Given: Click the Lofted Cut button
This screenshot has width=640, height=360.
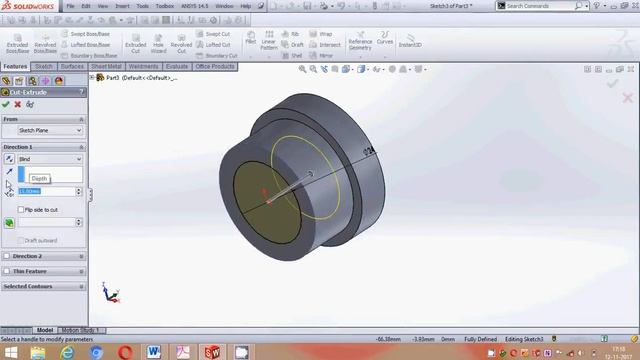Looking at the screenshot, I should click(x=213, y=44).
